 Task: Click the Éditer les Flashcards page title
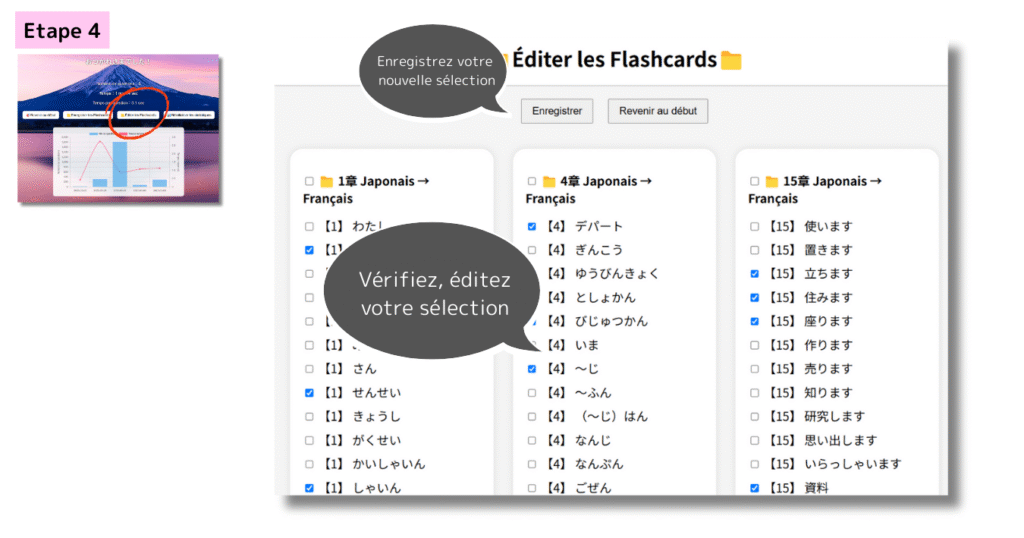pos(614,60)
